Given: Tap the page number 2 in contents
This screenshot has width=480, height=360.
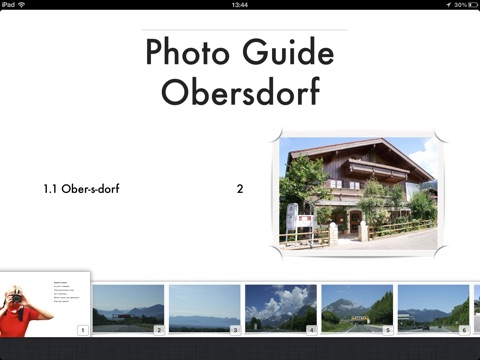Looking at the screenshot, I should [x=240, y=189].
